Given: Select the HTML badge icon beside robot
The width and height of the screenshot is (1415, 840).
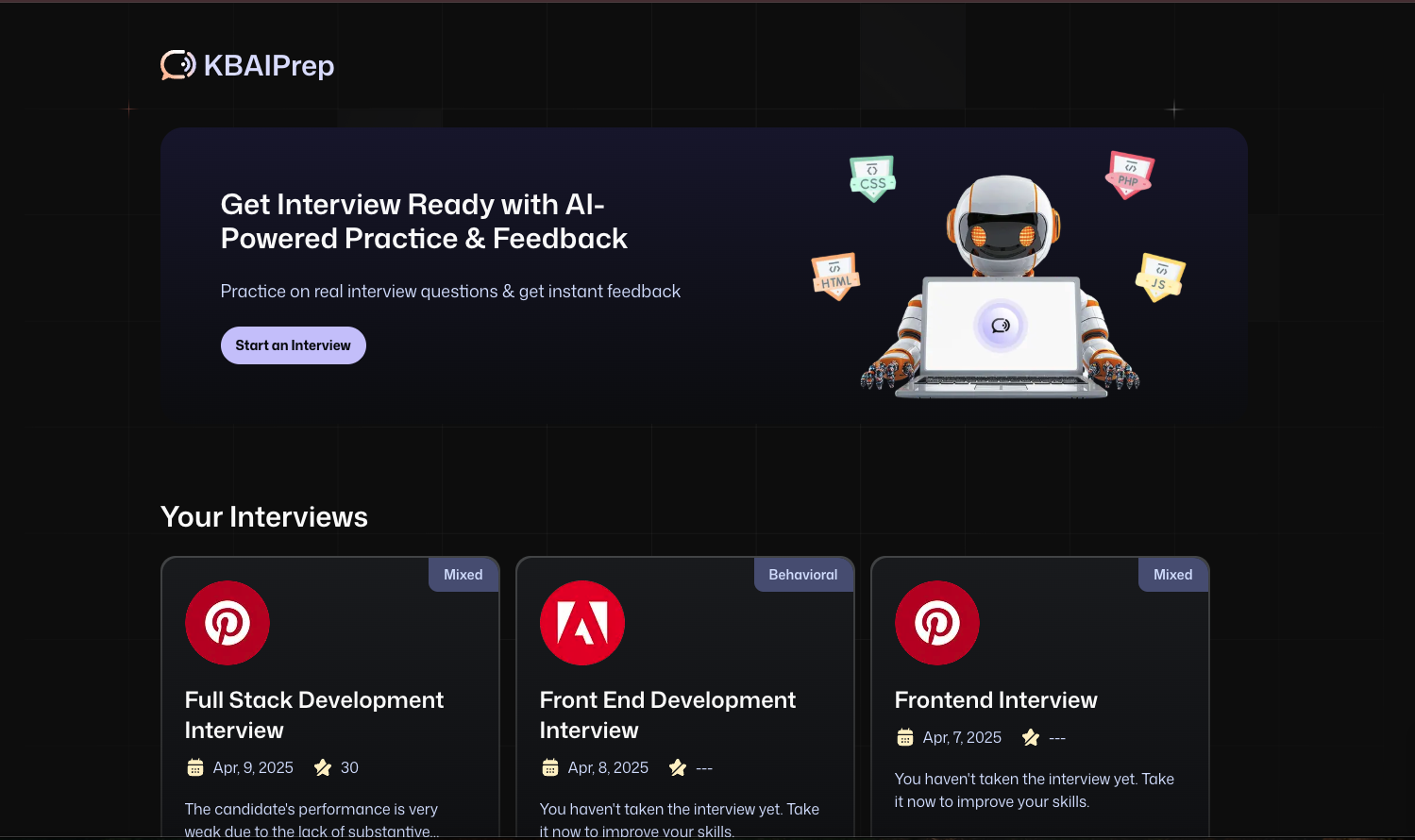Looking at the screenshot, I should 835,276.
